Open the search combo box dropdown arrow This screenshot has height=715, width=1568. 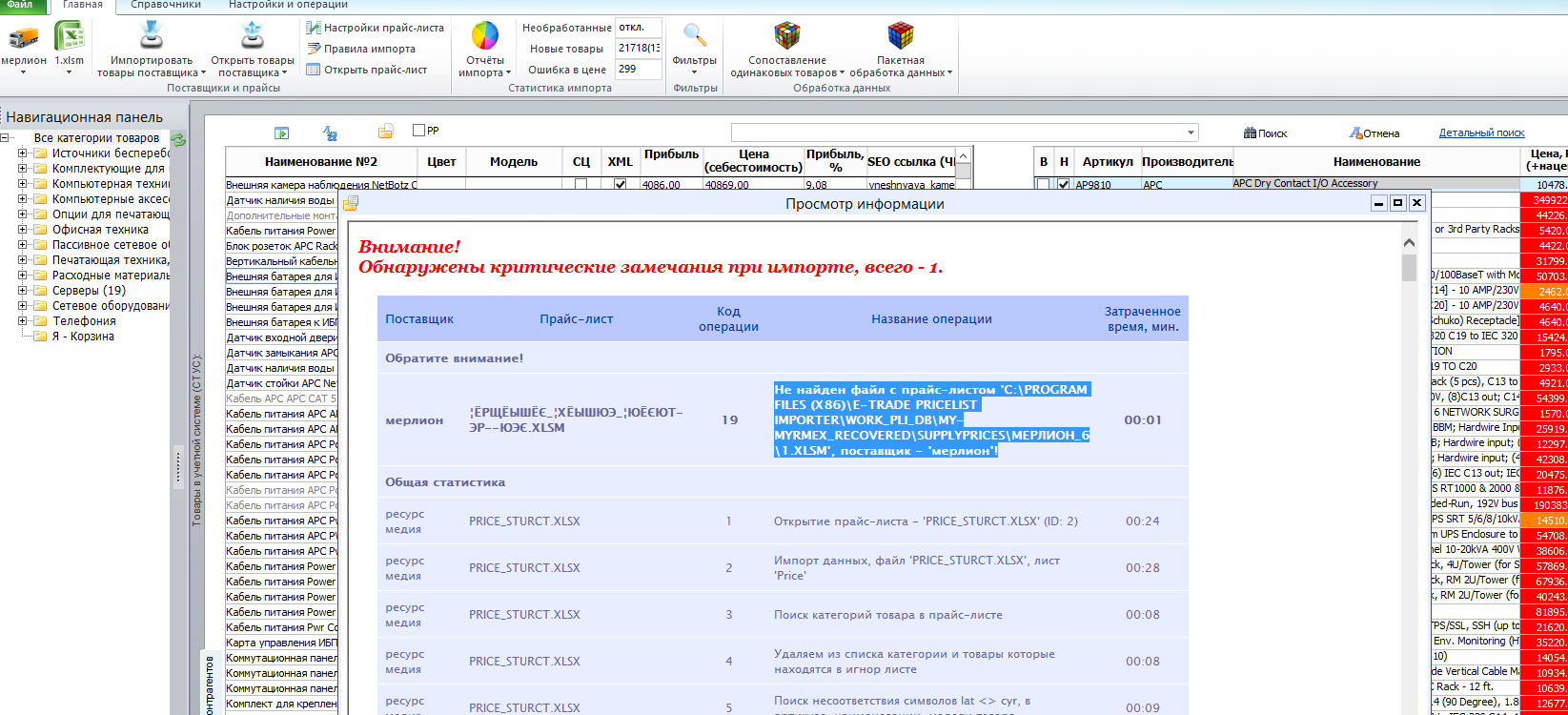coord(1191,133)
